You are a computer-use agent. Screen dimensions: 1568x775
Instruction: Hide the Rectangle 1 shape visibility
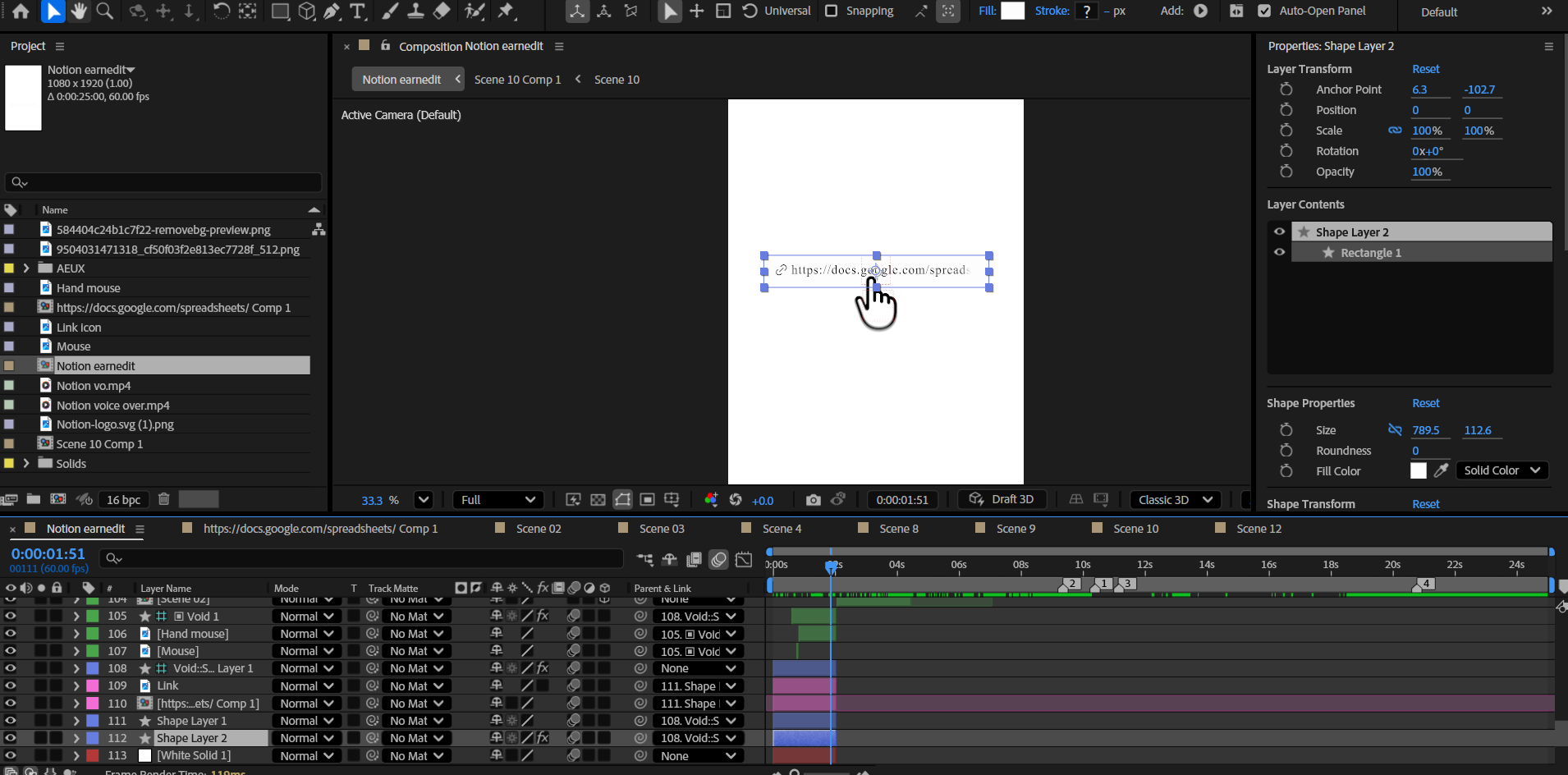pyautogui.click(x=1279, y=252)
